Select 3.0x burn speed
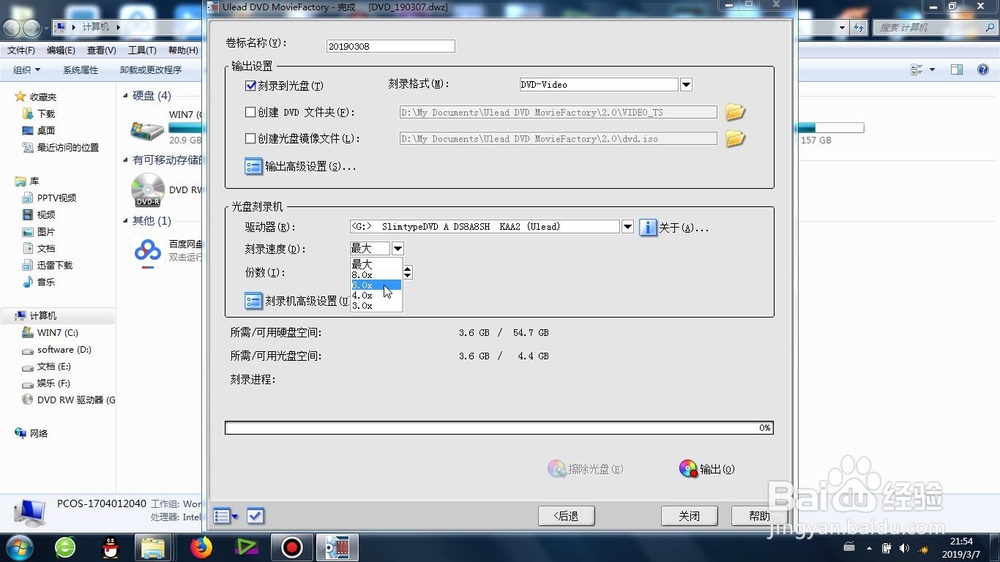This screenshot has height=562, width=1000. pyautogui.click(x=376, y=306)
